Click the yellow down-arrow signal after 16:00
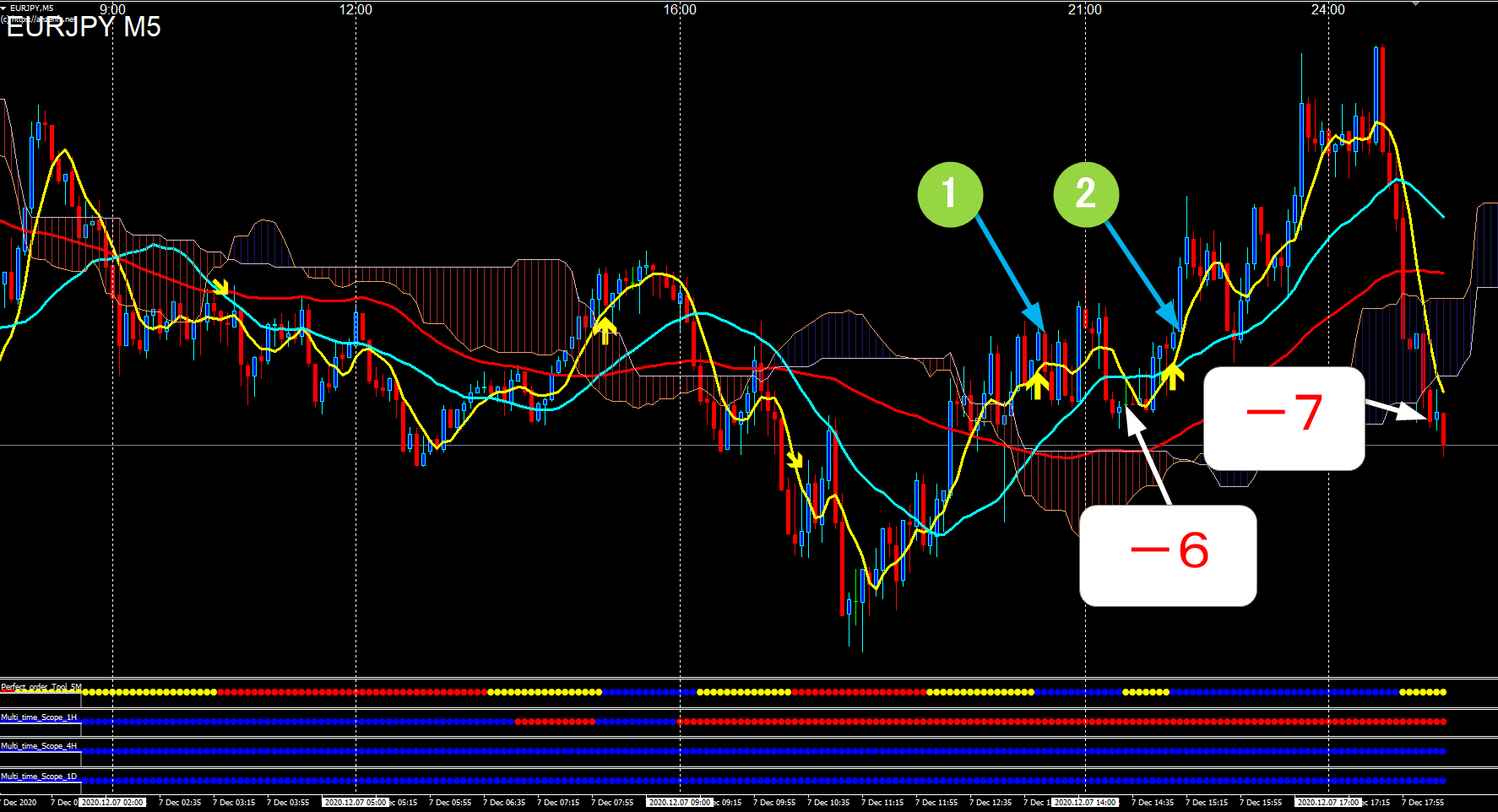 coord(795,459)
